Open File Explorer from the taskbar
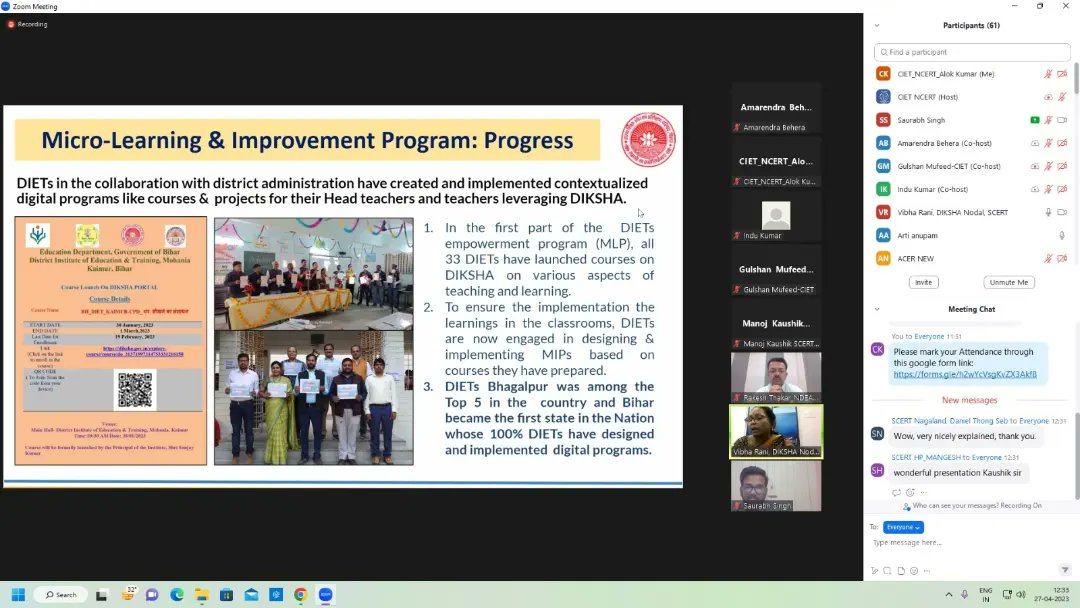1080x608 pixels. click(x=201, y=595)
